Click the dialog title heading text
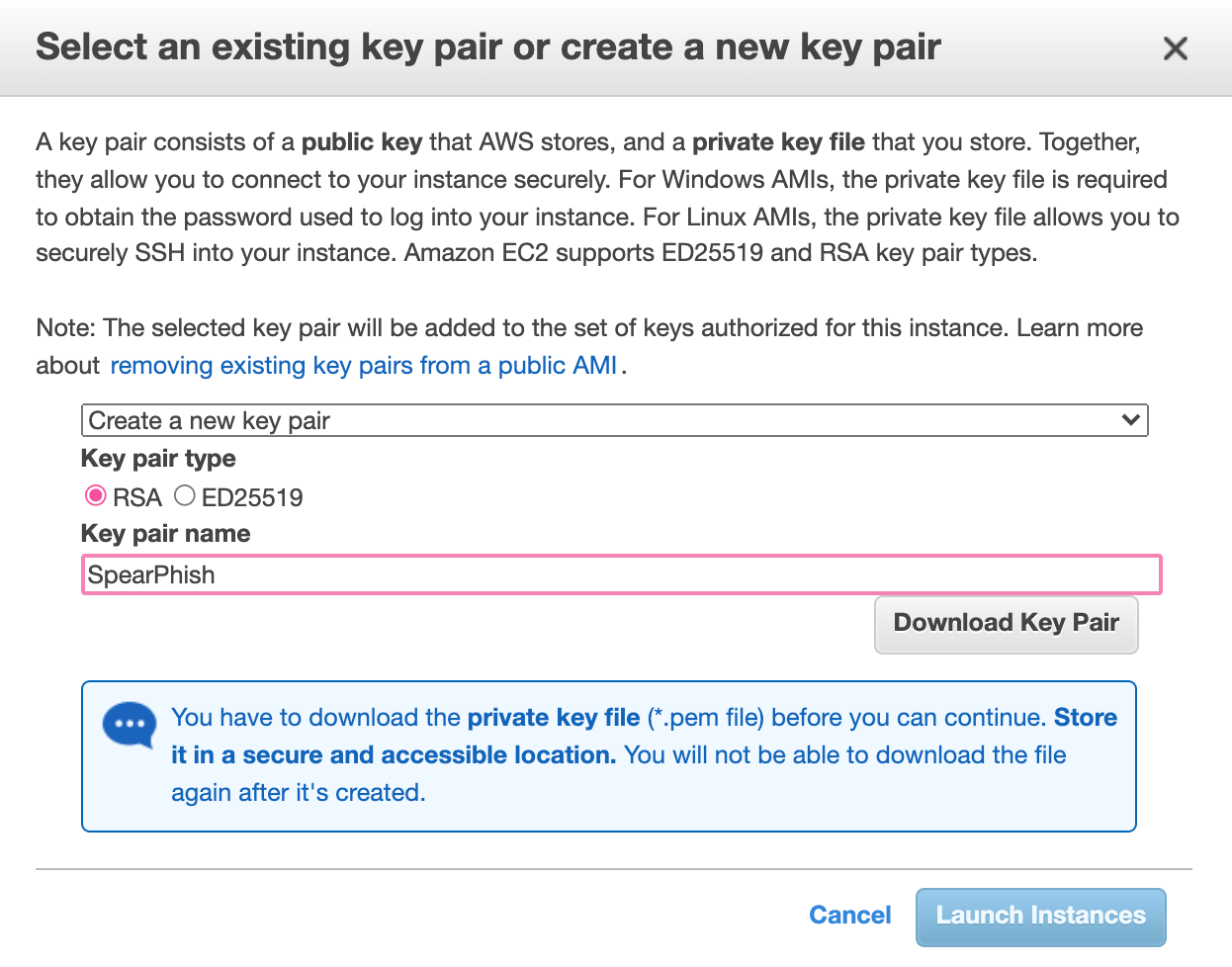 487,47
